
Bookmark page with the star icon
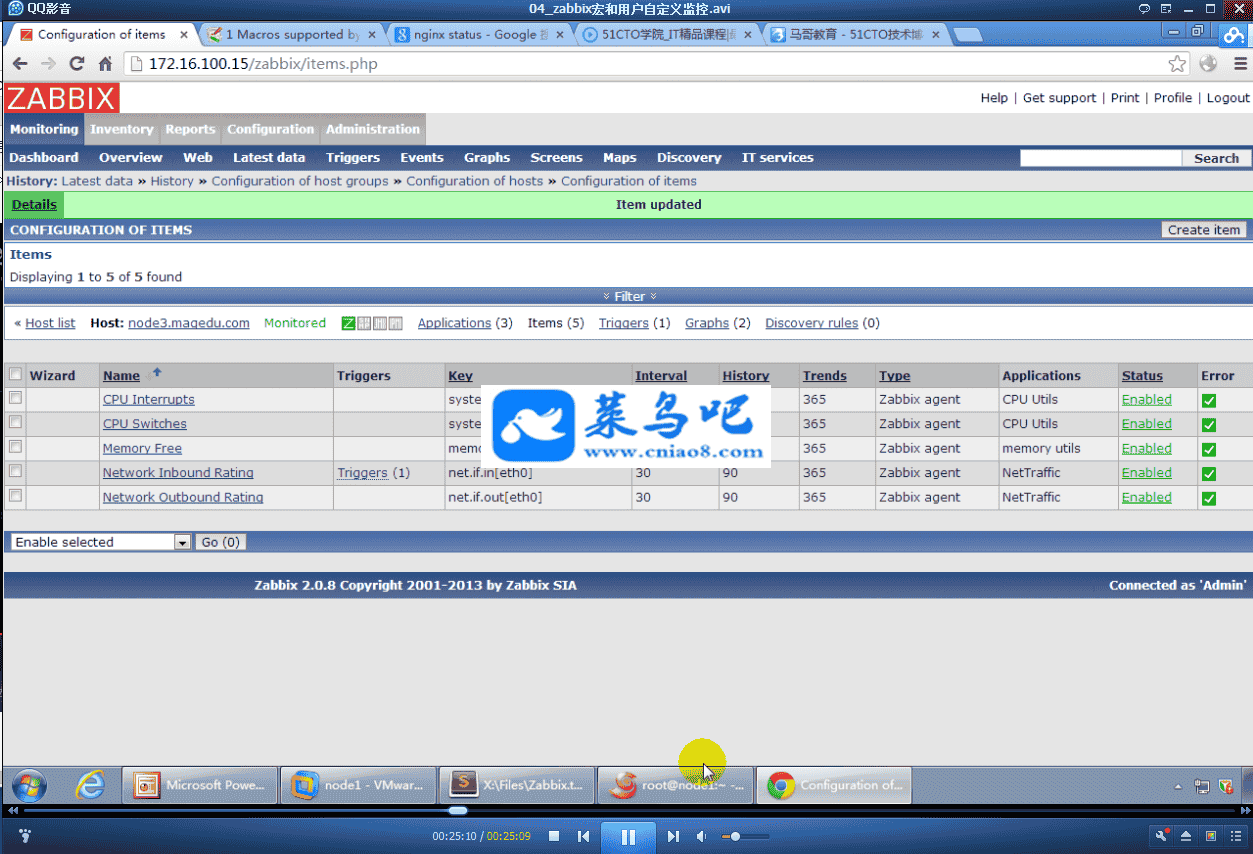point(1178,64)
